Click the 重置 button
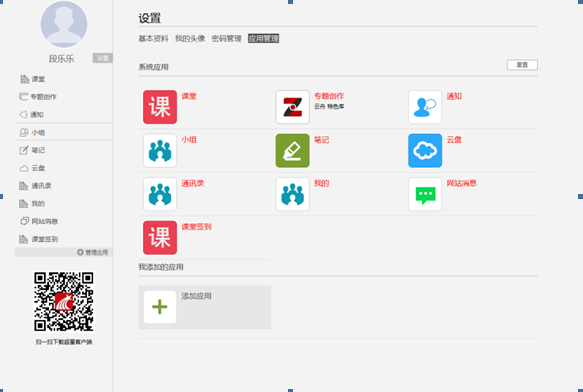 click(522, 65)
